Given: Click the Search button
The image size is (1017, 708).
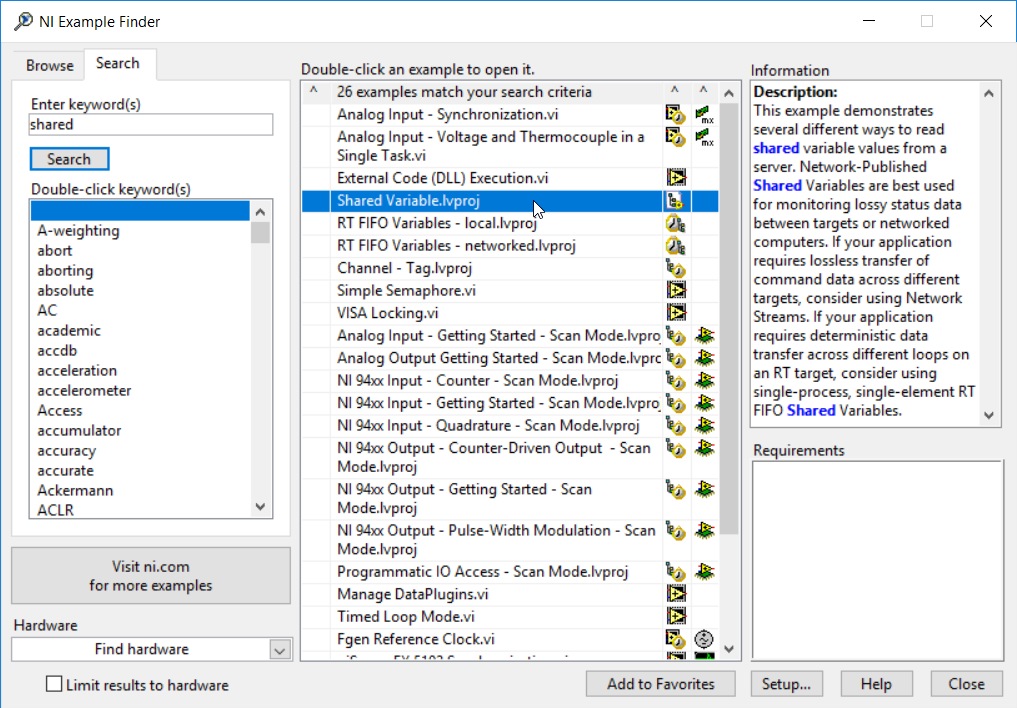Looking at the screenshot, I should (69, 159).
